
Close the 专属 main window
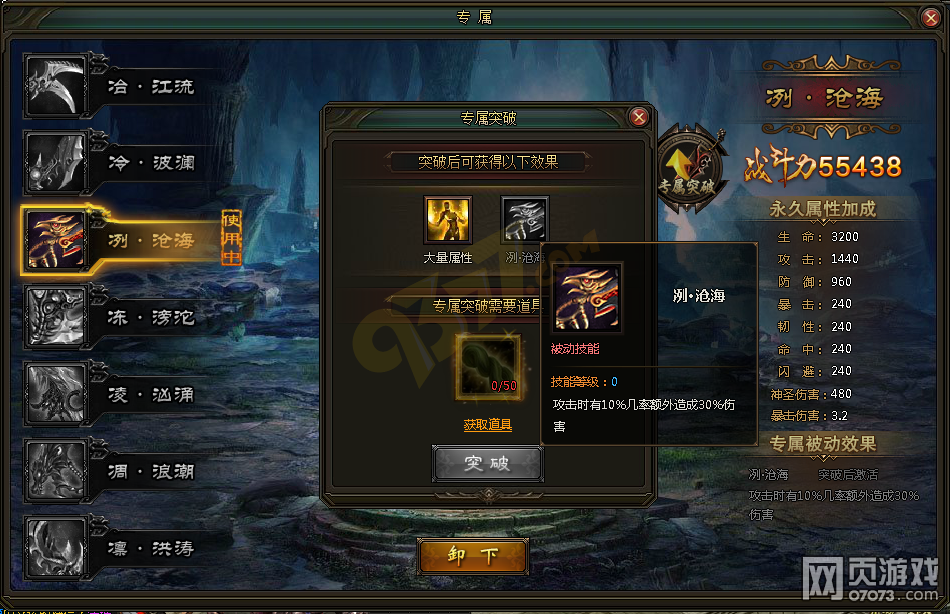coord(931,18)
